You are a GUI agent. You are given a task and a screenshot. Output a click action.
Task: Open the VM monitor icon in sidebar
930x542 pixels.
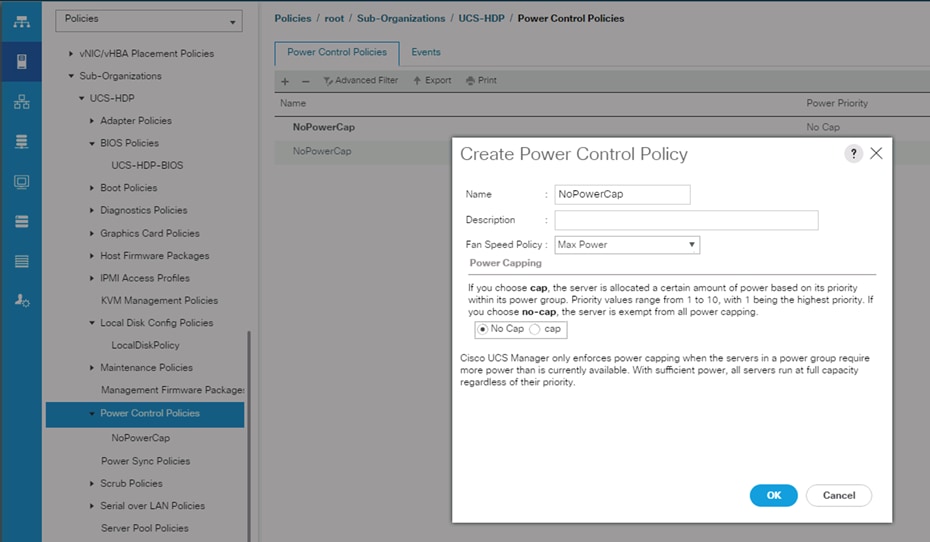pyautogui.click(x=21, y=181)
